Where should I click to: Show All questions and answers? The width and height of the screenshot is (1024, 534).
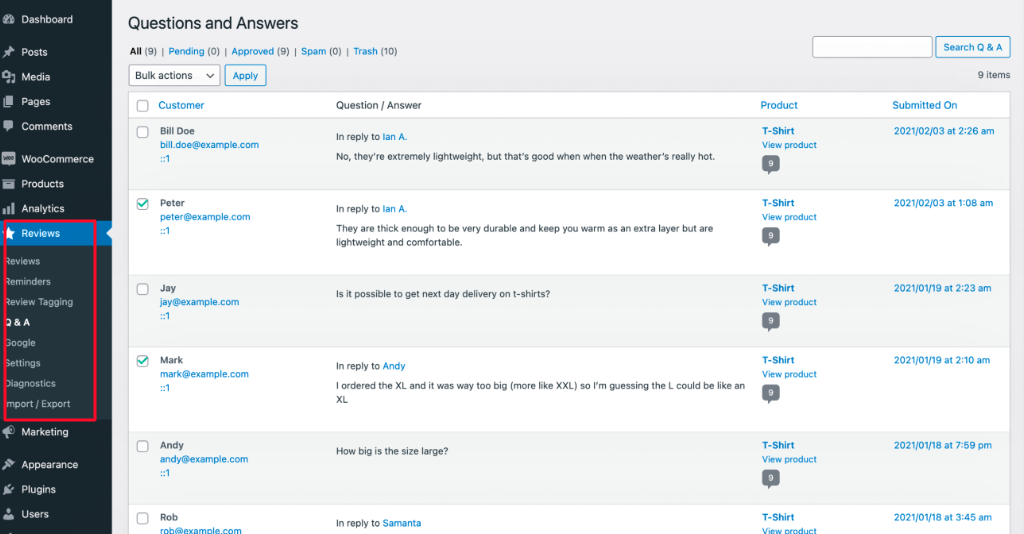click(135, 52)
